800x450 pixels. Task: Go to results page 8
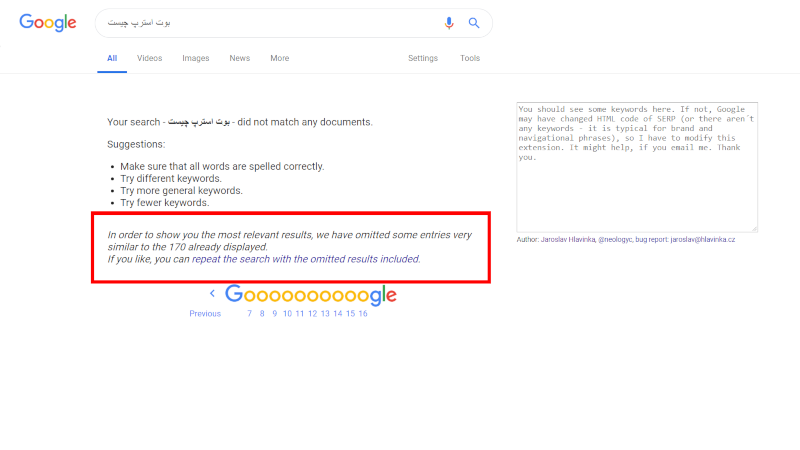(x=262, y=314)
